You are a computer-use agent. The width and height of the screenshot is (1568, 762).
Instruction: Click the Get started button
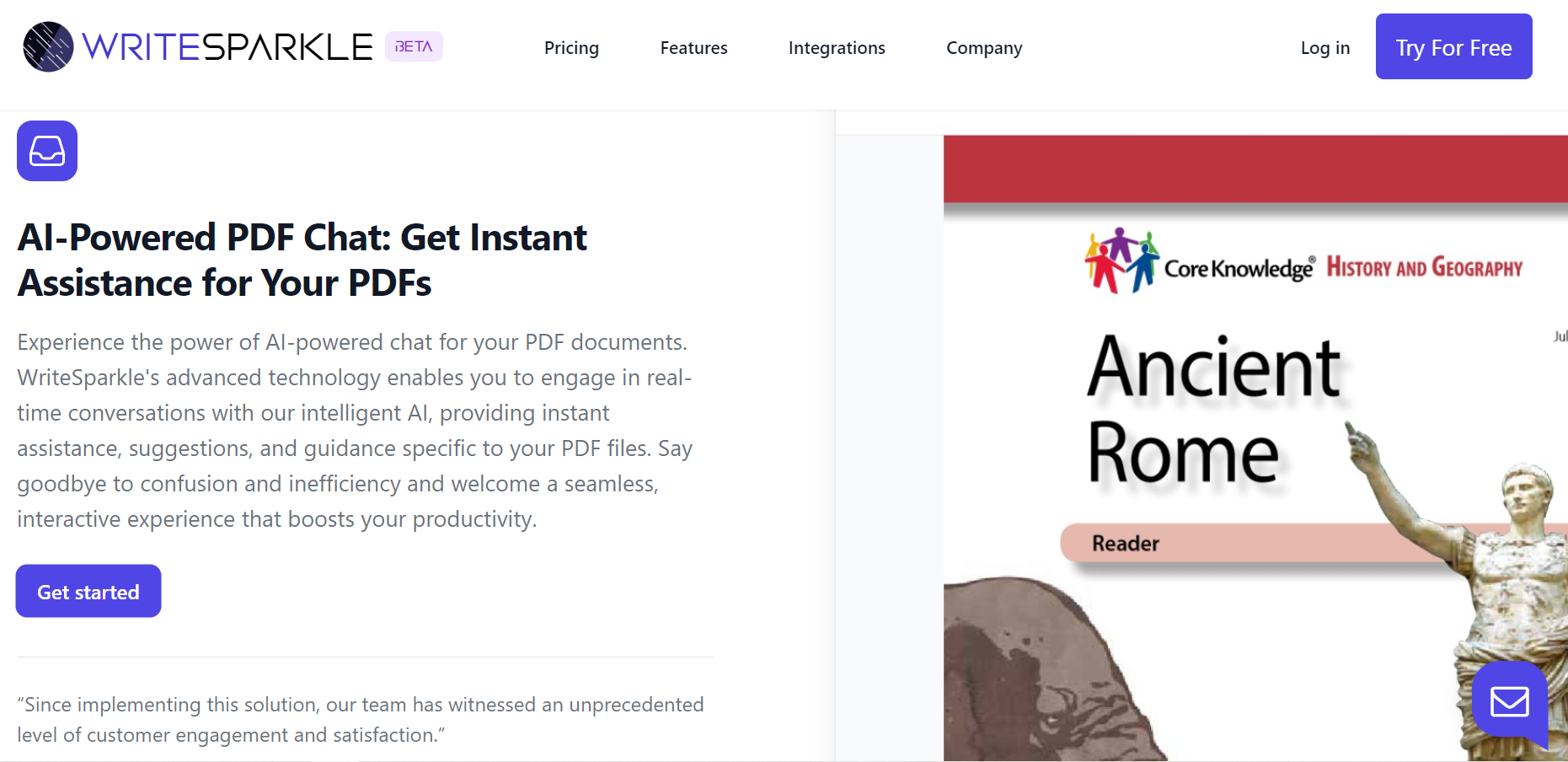(88, 591)
